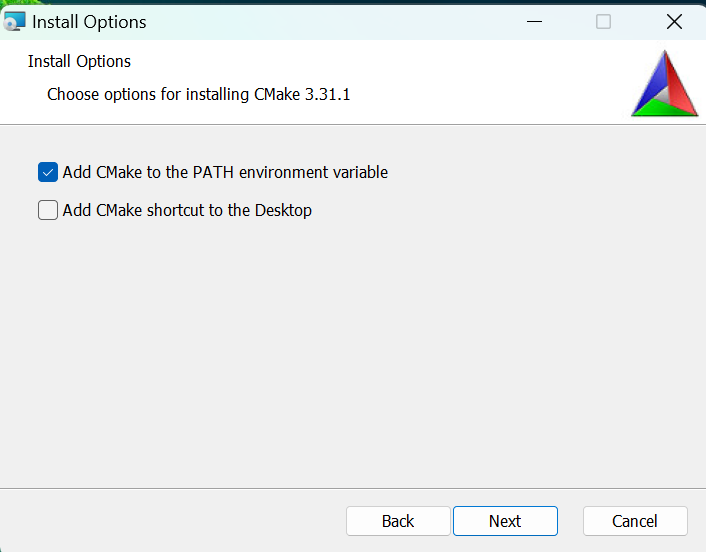Go back with the Back button
This screenshot has height=552, width=706.
398,521
